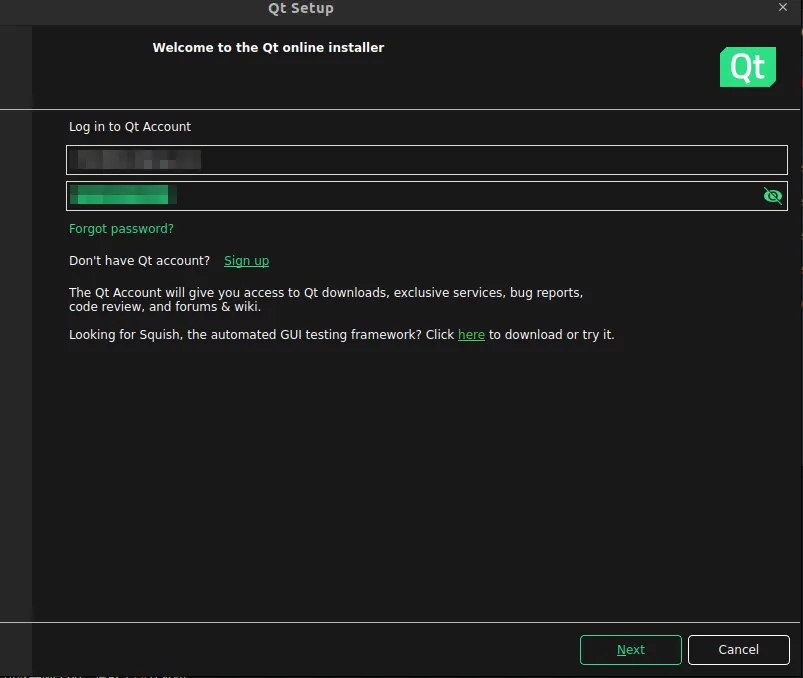The width and height of the screenshot is (803, 678).
Task: Click the "Don't have Qt account?" text
Action: coord(139,261)
